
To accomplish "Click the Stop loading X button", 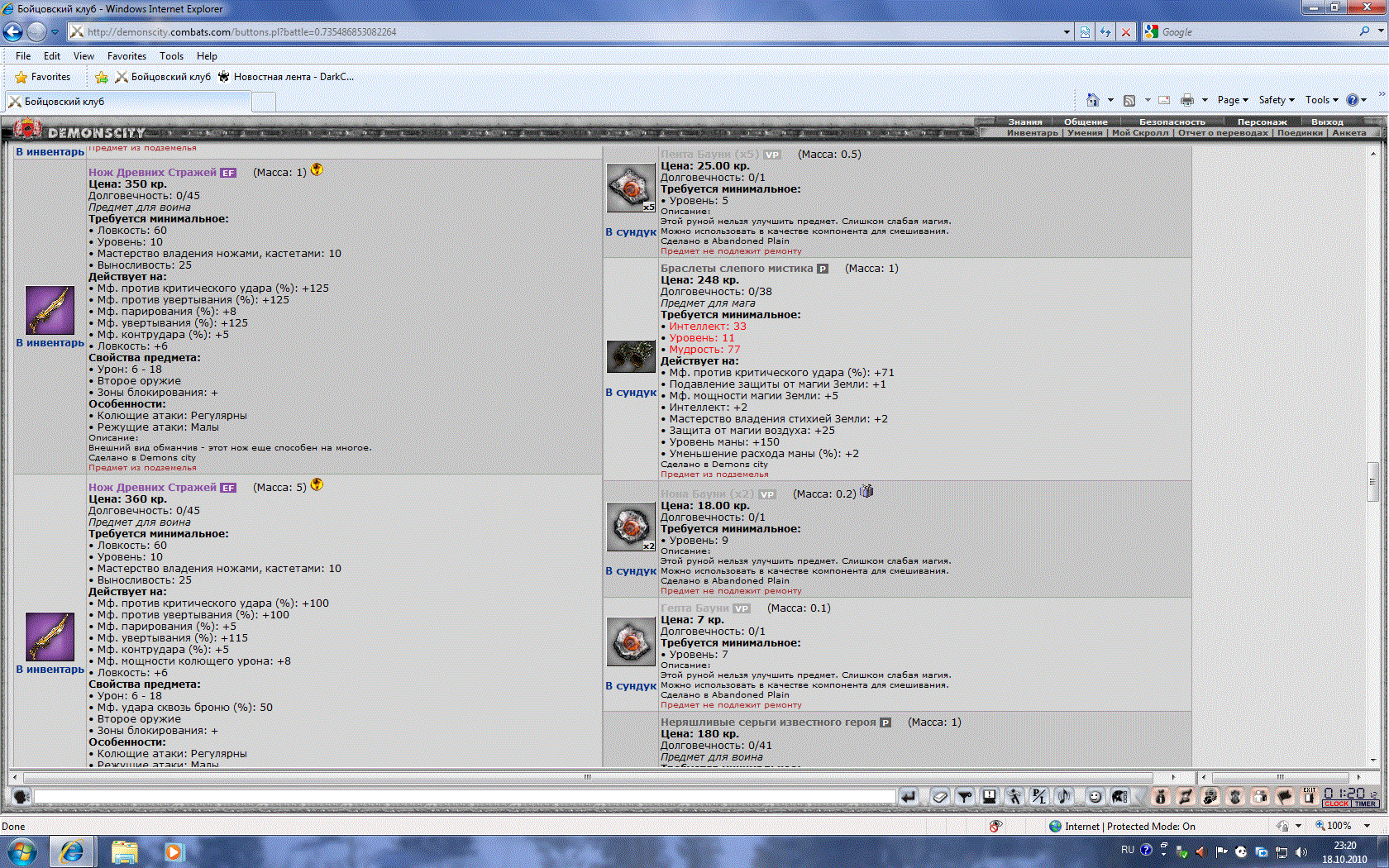I will coord(1125,32).
